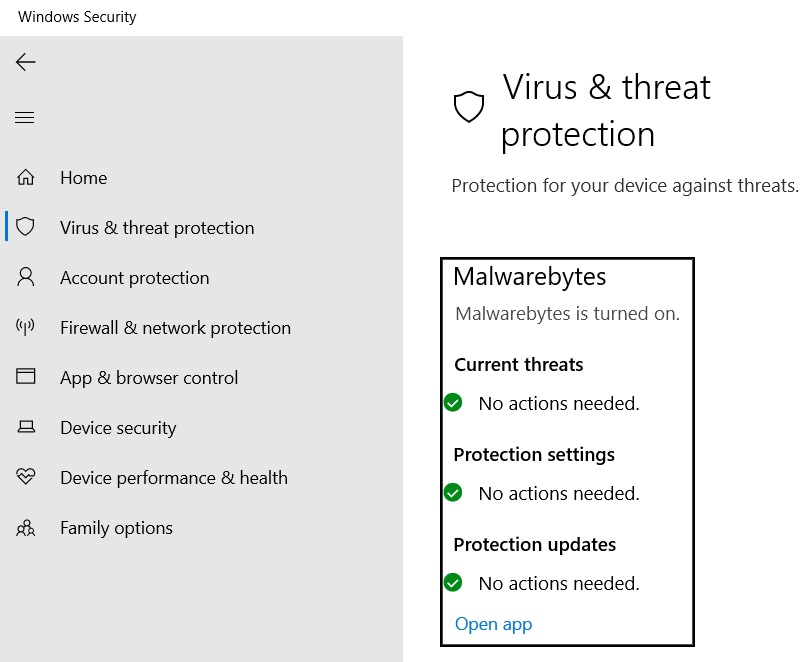This screenshot has height=662, width=808.
Task: Click the Firewall & network antenna icon
Action: click(25, 326)
